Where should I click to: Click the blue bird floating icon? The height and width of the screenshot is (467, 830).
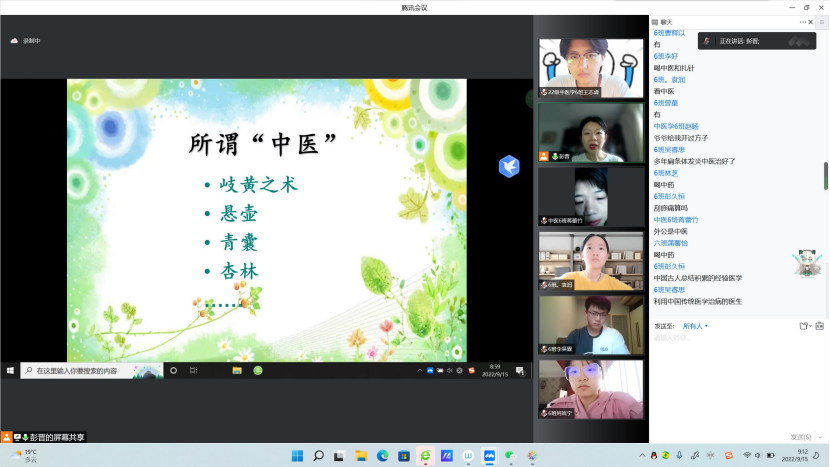[x=509, y=166]
